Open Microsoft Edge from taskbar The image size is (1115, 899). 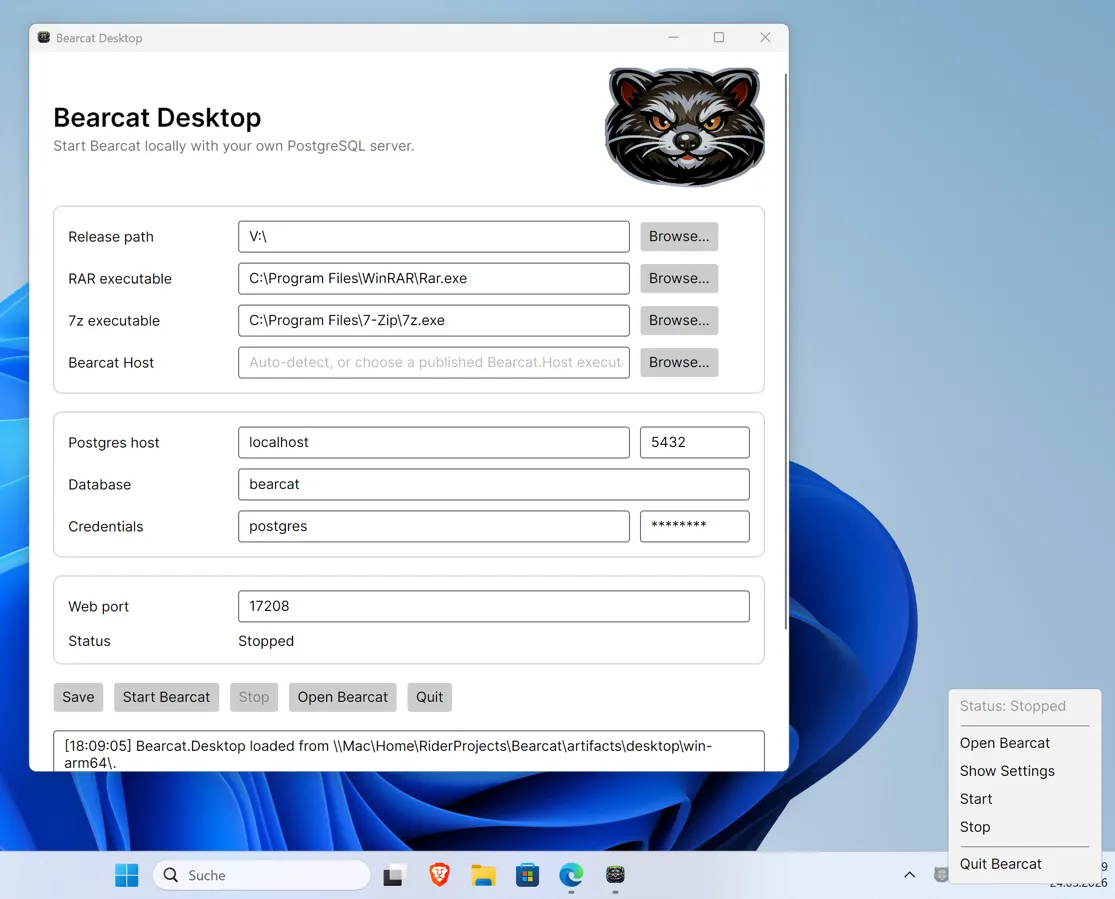tap(571, 875)
